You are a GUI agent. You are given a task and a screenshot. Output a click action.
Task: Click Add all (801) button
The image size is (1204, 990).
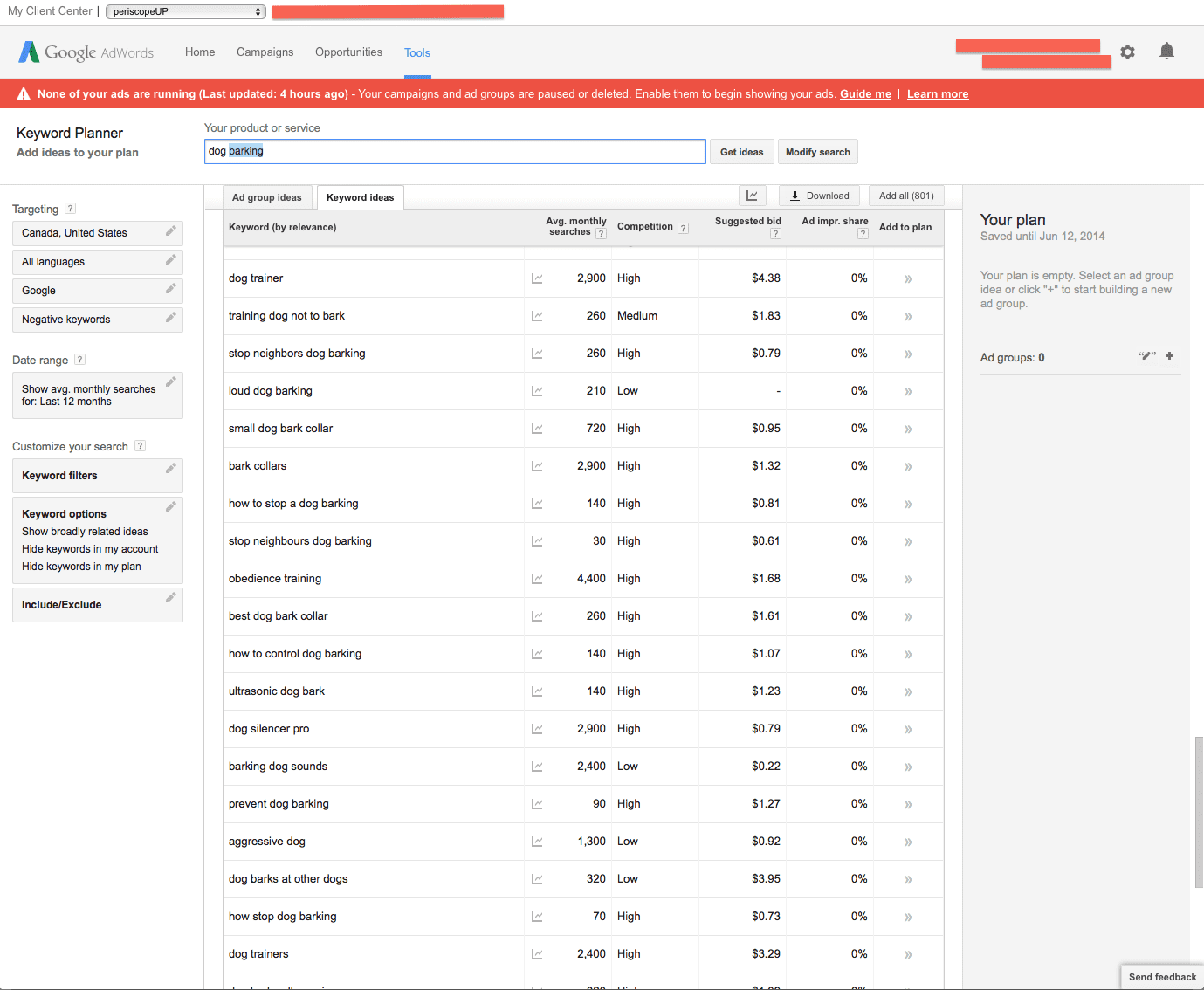[906, 196]
